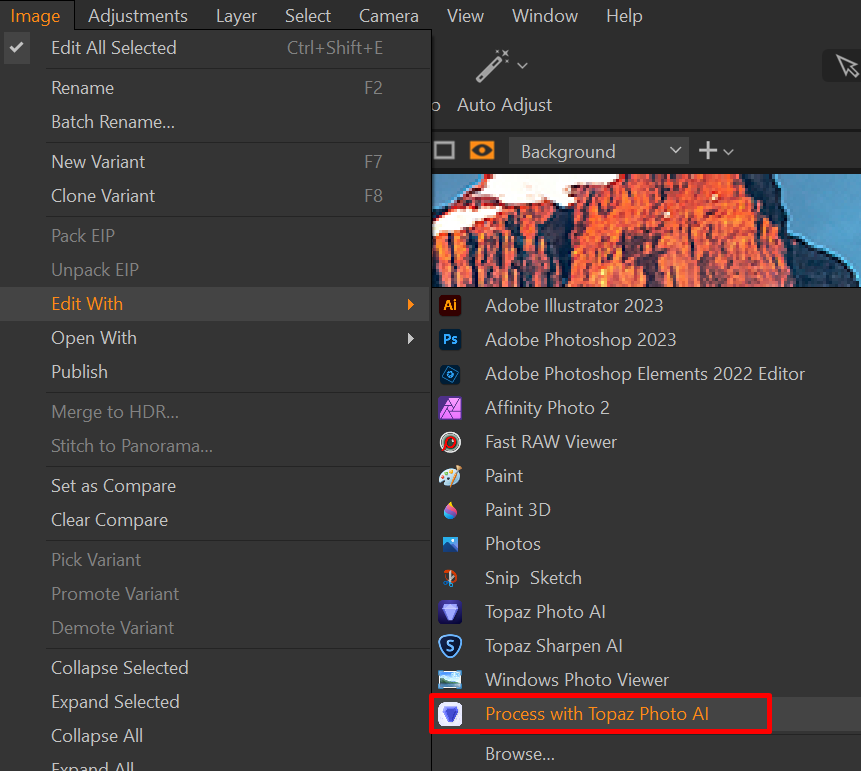Select Adobe Photoshop Elements 2022 Editor
Image resolution: width=861 pixels, height=771 pixels.
(x=646, y=374)
